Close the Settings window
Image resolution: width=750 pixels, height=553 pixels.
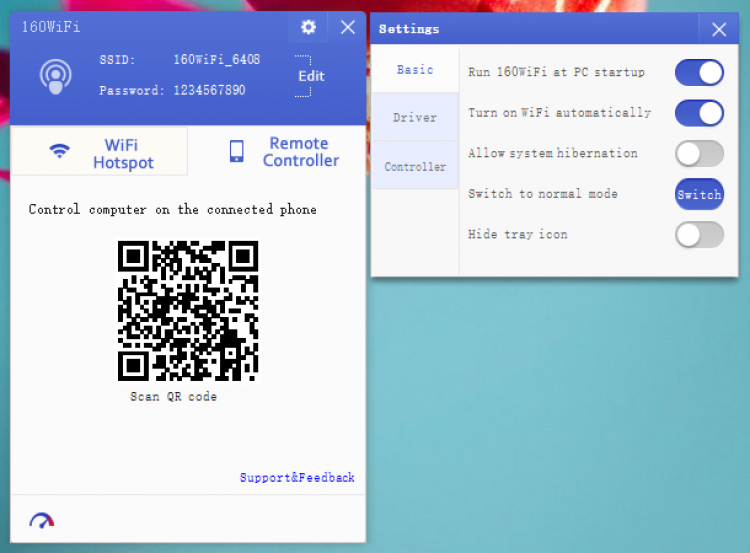pyautogui.click(x=719, y=30)
